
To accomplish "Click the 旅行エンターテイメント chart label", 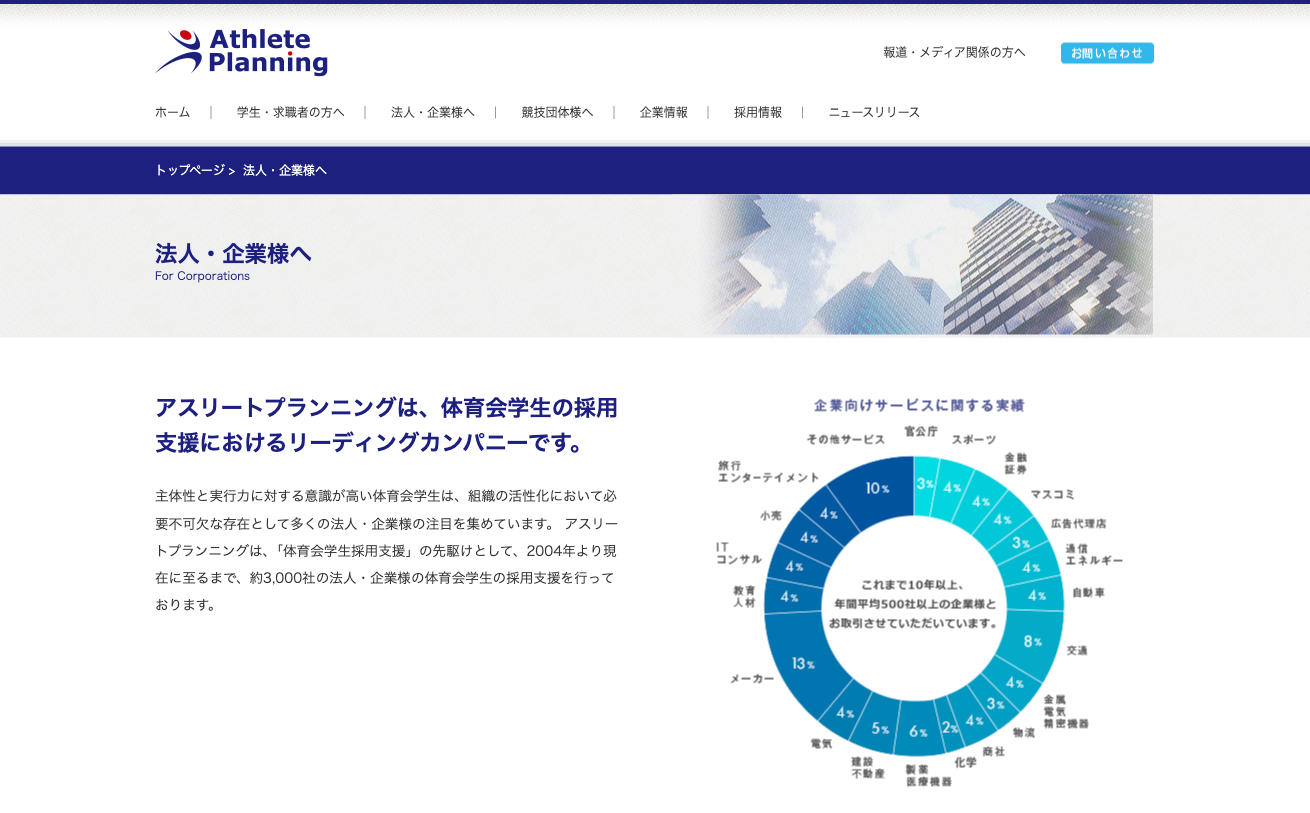I will click(x=768, y=471).
